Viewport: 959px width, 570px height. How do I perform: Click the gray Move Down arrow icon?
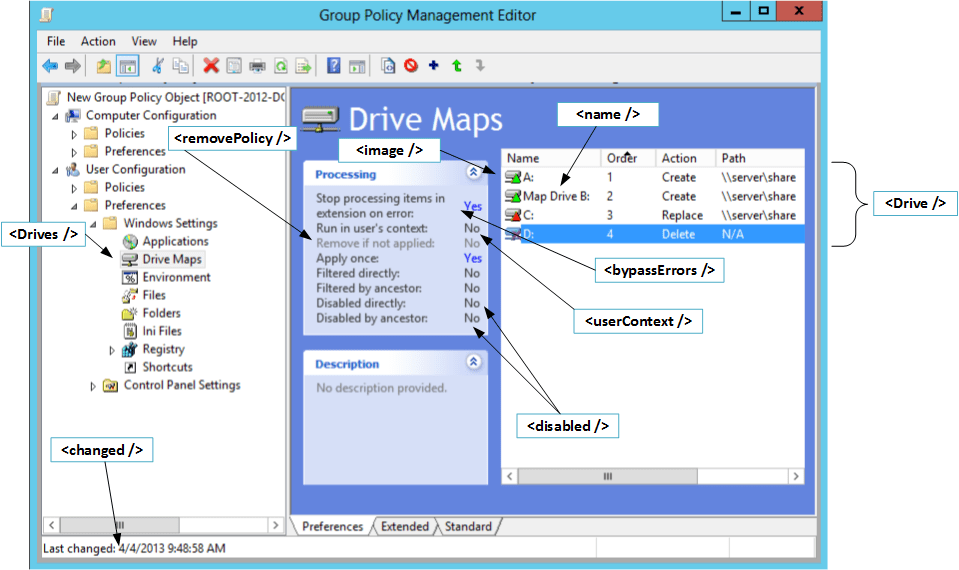[480, 65]
